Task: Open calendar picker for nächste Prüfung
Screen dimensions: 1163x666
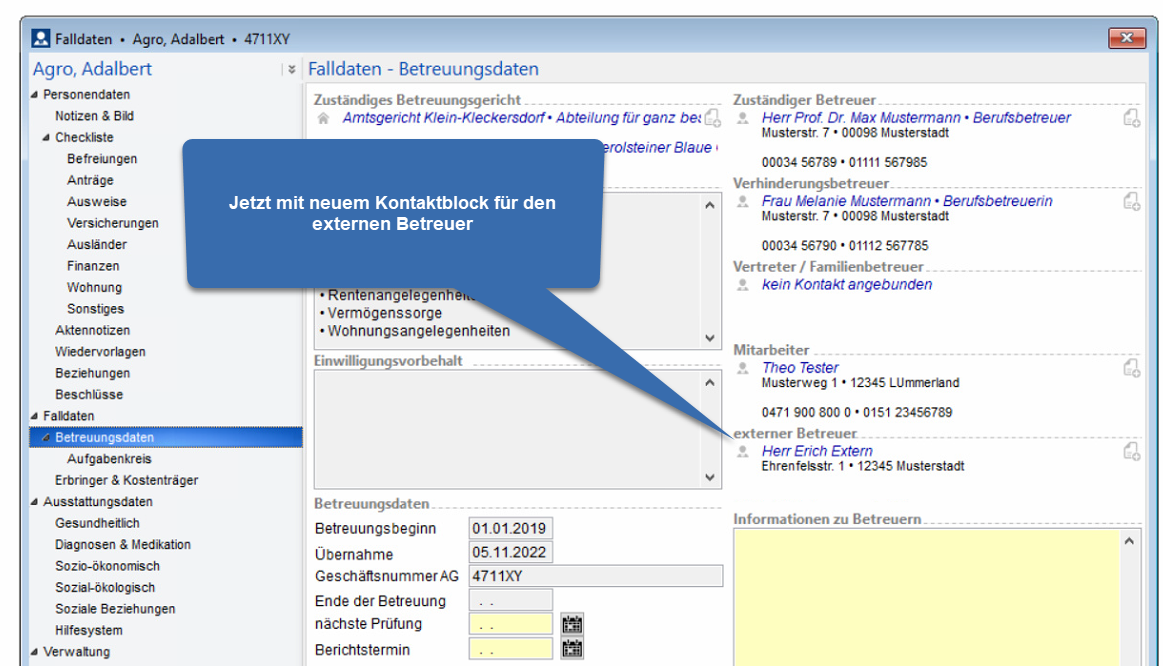Action: point(572,624)
